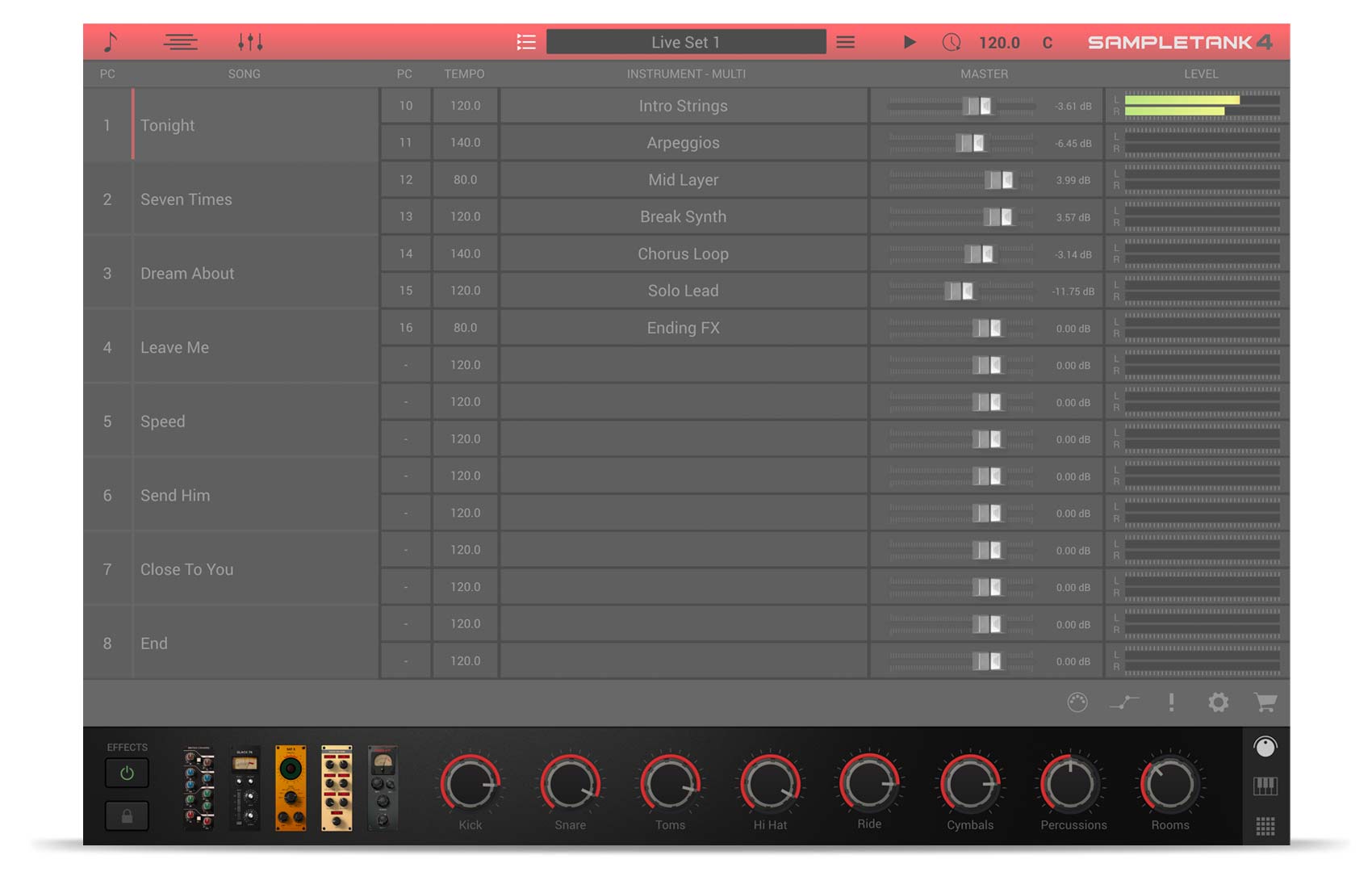Open the mixer sliders view icon

250,42
